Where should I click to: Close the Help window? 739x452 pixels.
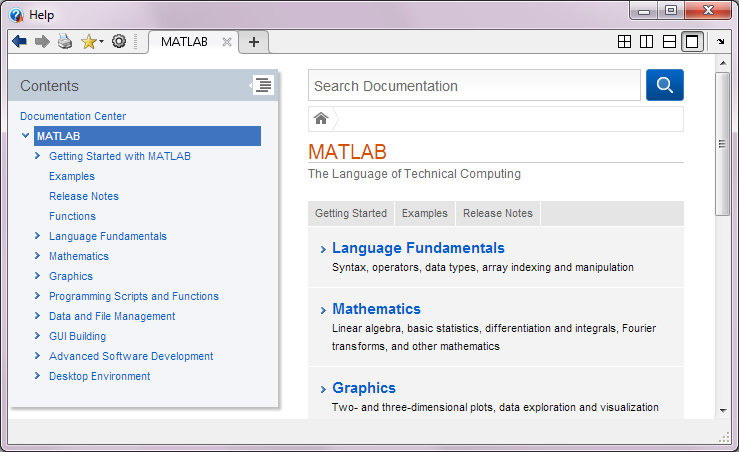[708, 10]
